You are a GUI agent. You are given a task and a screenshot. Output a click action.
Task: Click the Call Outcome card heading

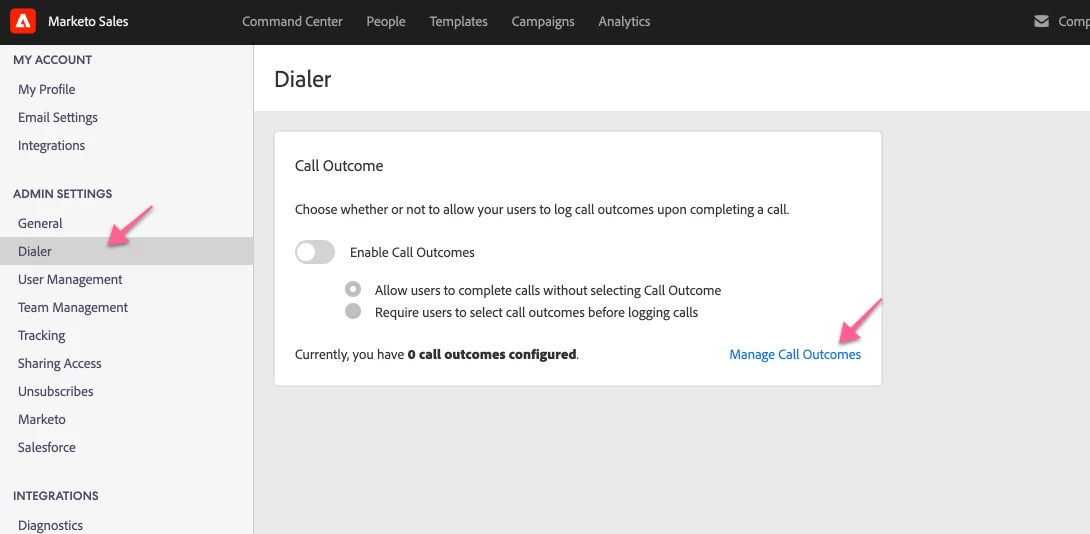pos(339,165)
